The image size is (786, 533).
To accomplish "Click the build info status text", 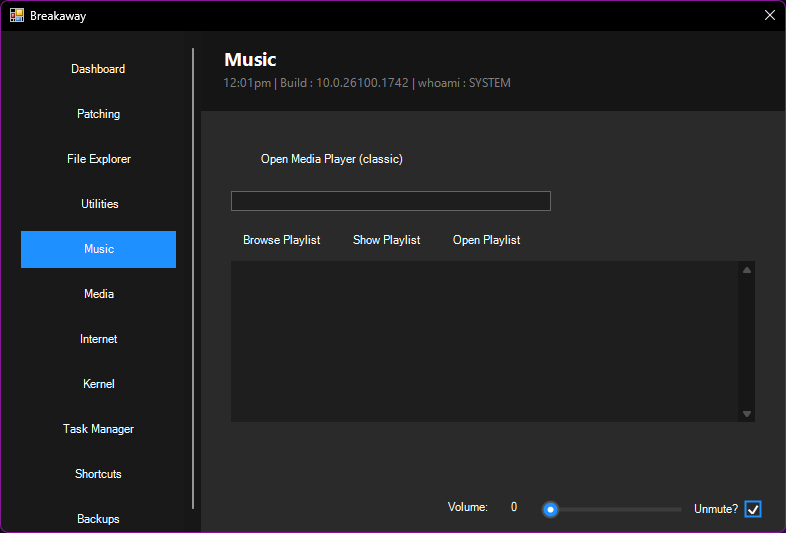I will coord(367,83).
